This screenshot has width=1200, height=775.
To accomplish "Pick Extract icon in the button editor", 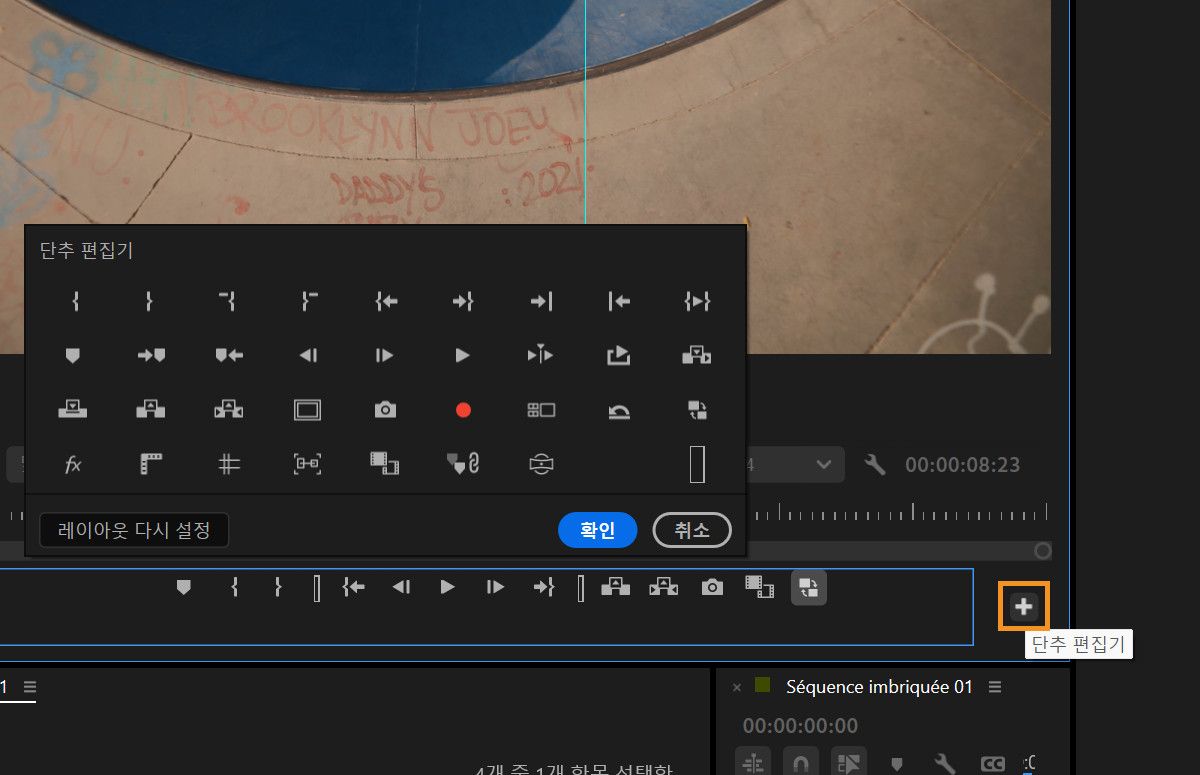I will tap(229, 409).
